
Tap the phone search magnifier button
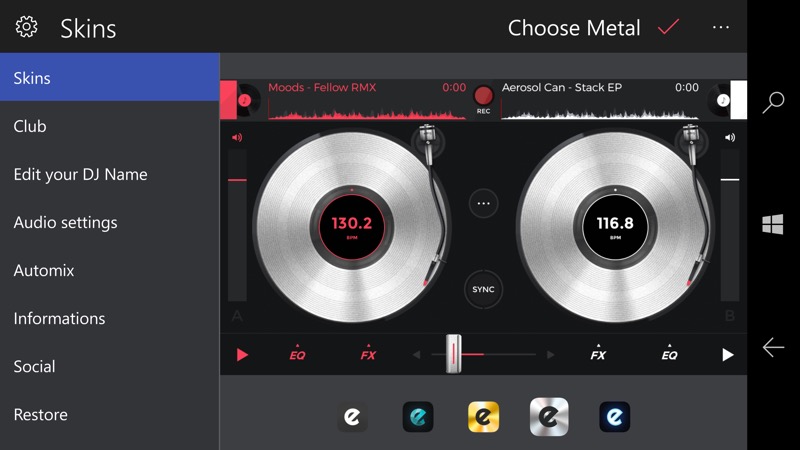point(773,102)
